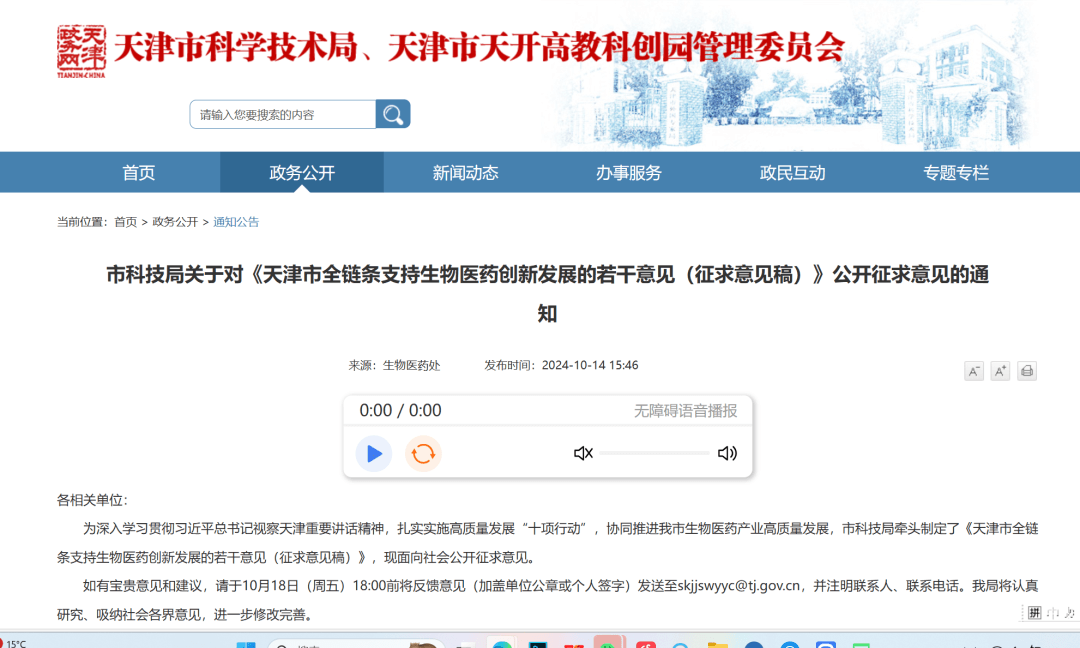The width and height of the screenshot is (1080, 648).
Task: Open the 政民互动 navigation tab
Action: pyautogui.click(x=793, y=172)
